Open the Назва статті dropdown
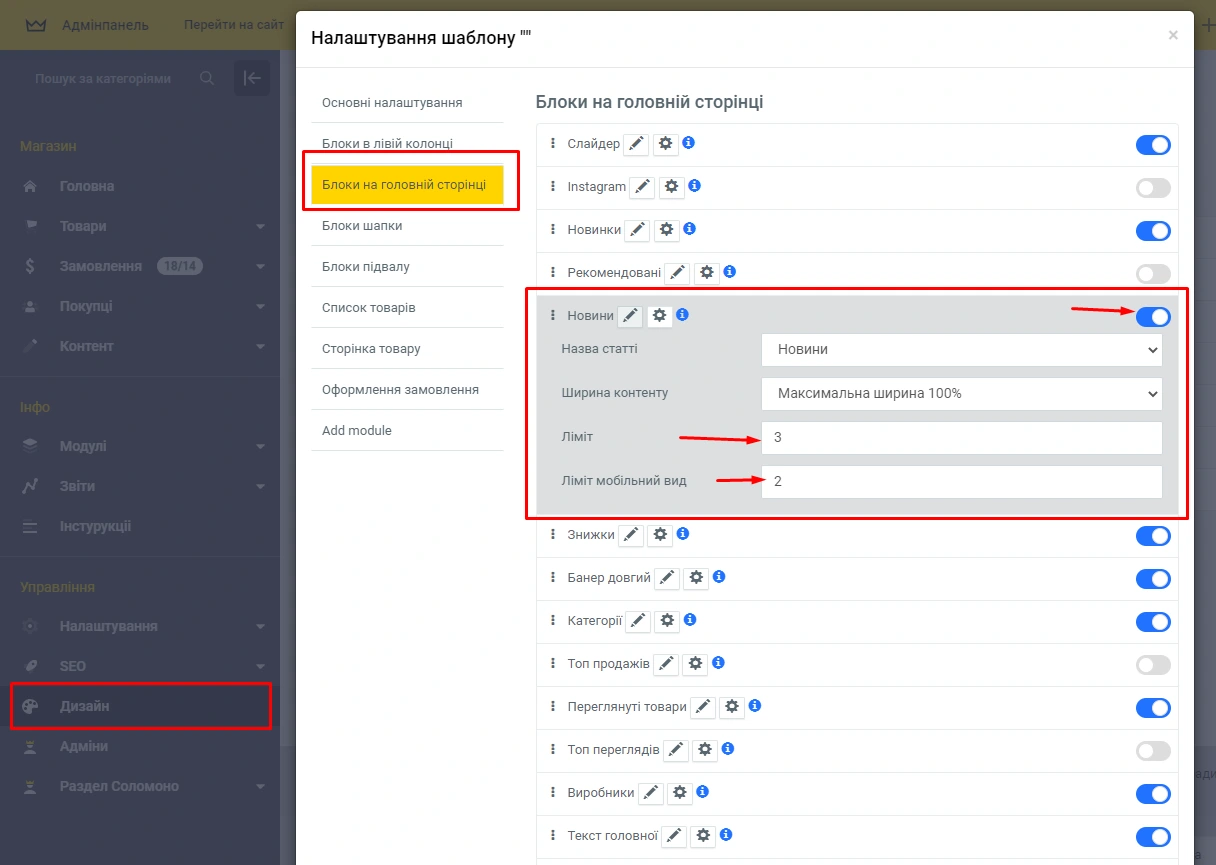 pos(961,350)
